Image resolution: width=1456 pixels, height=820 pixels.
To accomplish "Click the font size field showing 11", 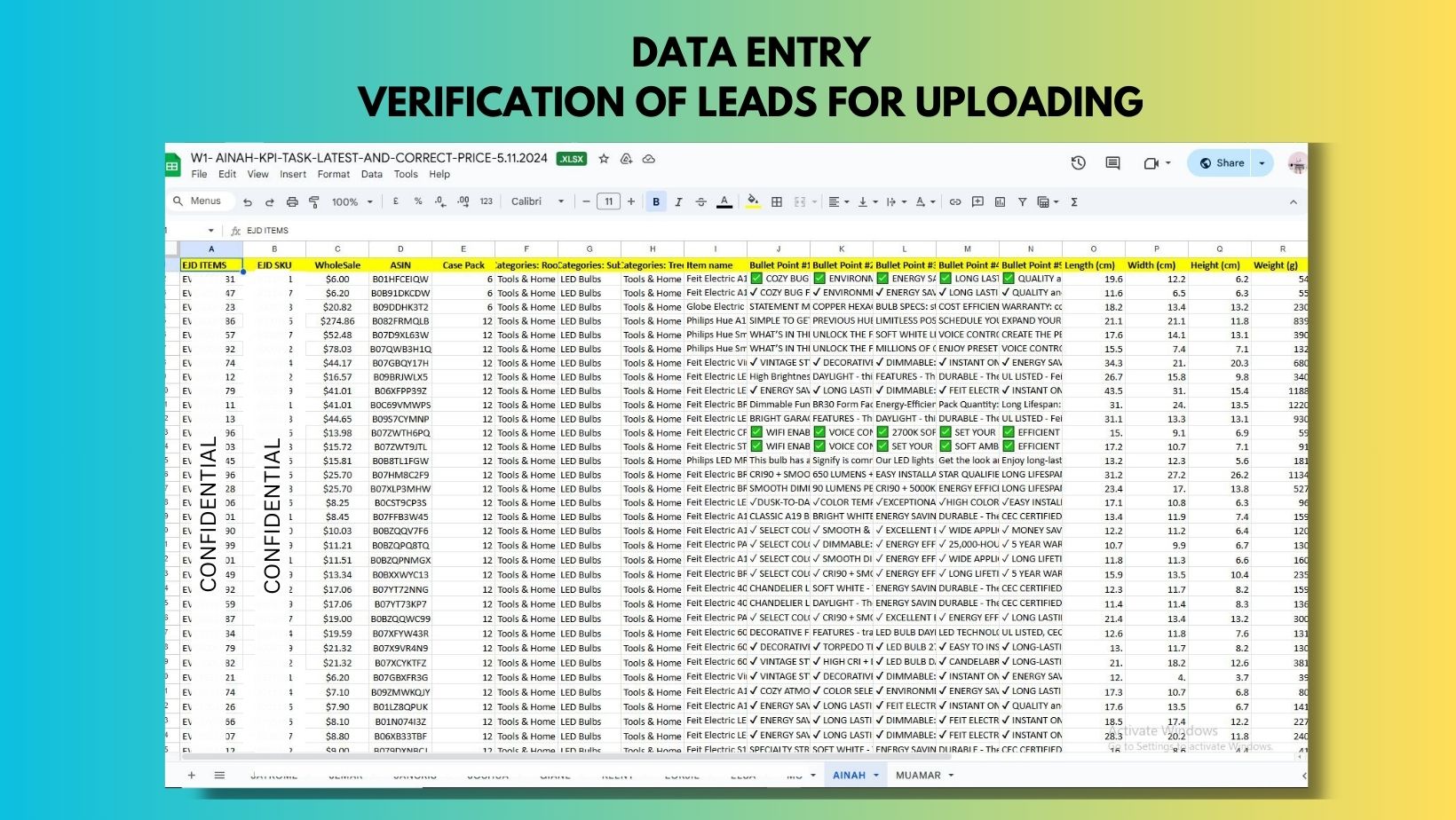I will 608,201.
